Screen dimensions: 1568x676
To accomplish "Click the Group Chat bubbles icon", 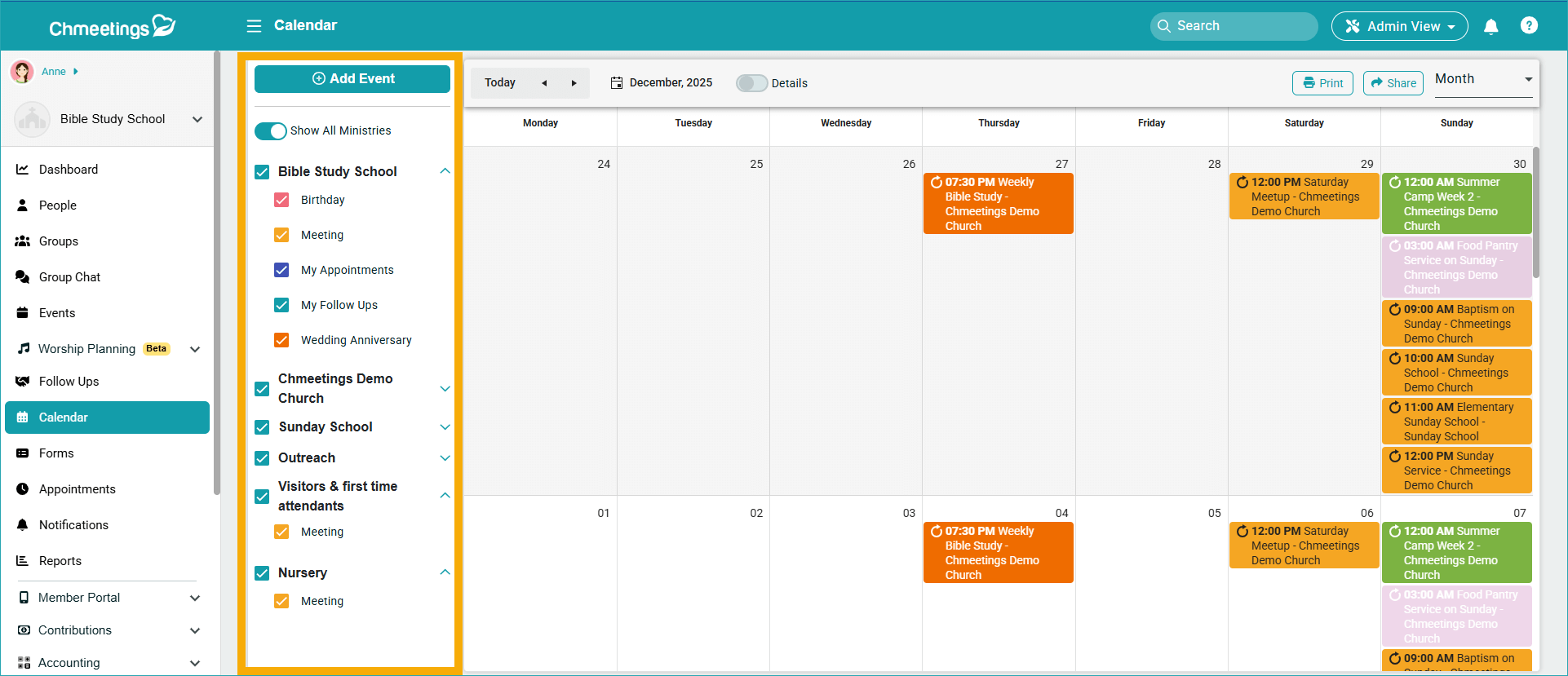I will [23, 277].
